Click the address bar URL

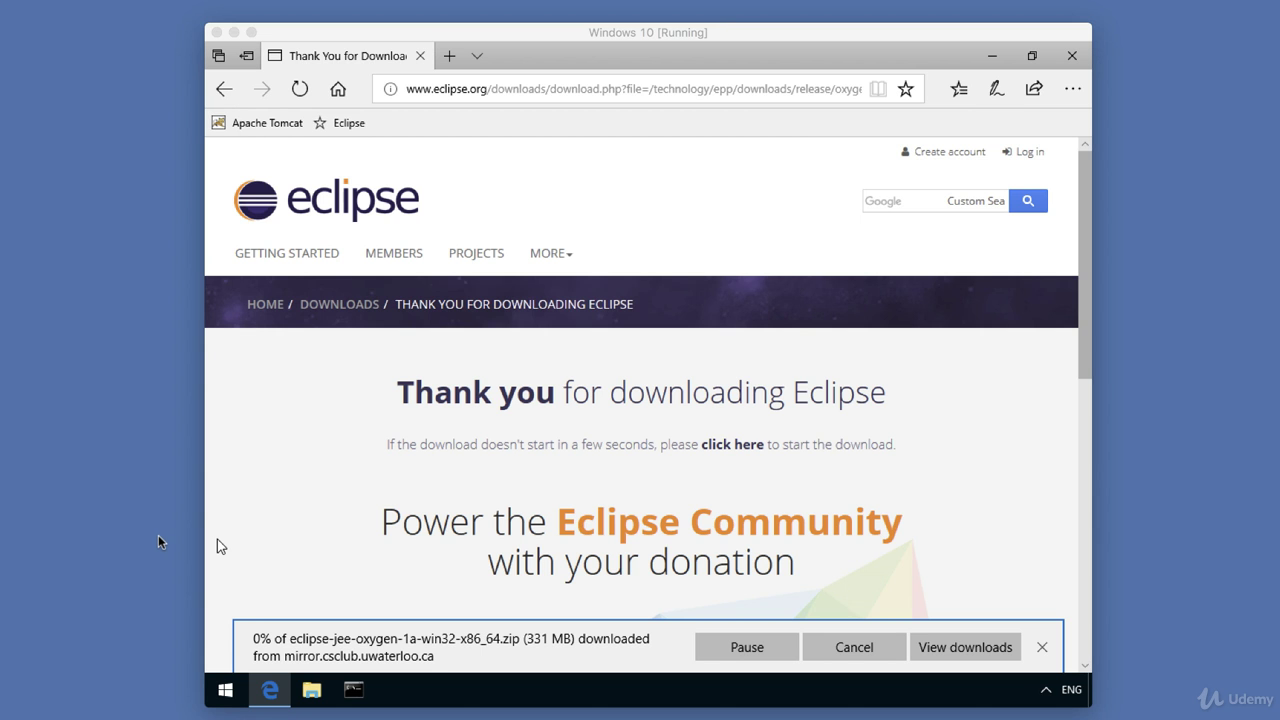pos(633,89)
